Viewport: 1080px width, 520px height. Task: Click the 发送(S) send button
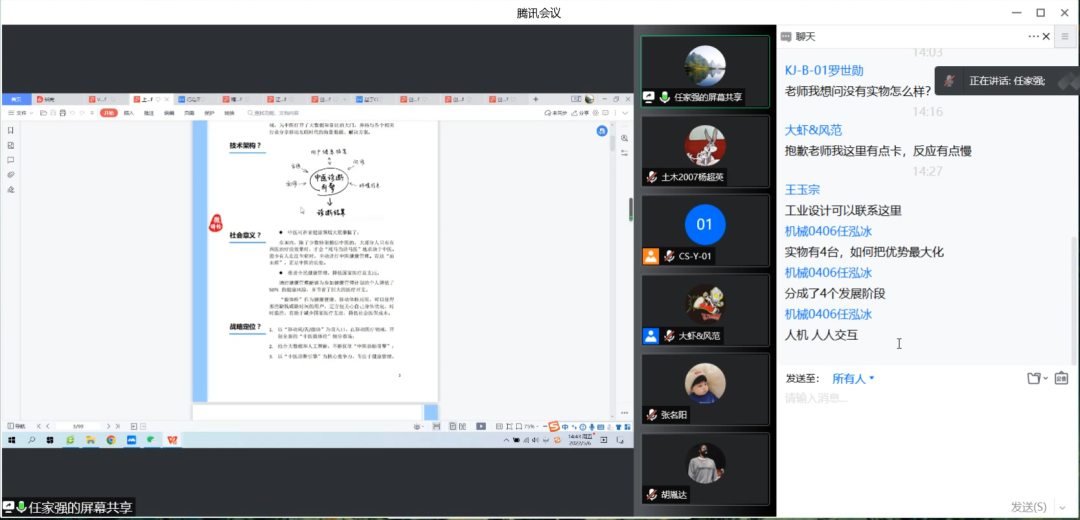pos(1028,508)
